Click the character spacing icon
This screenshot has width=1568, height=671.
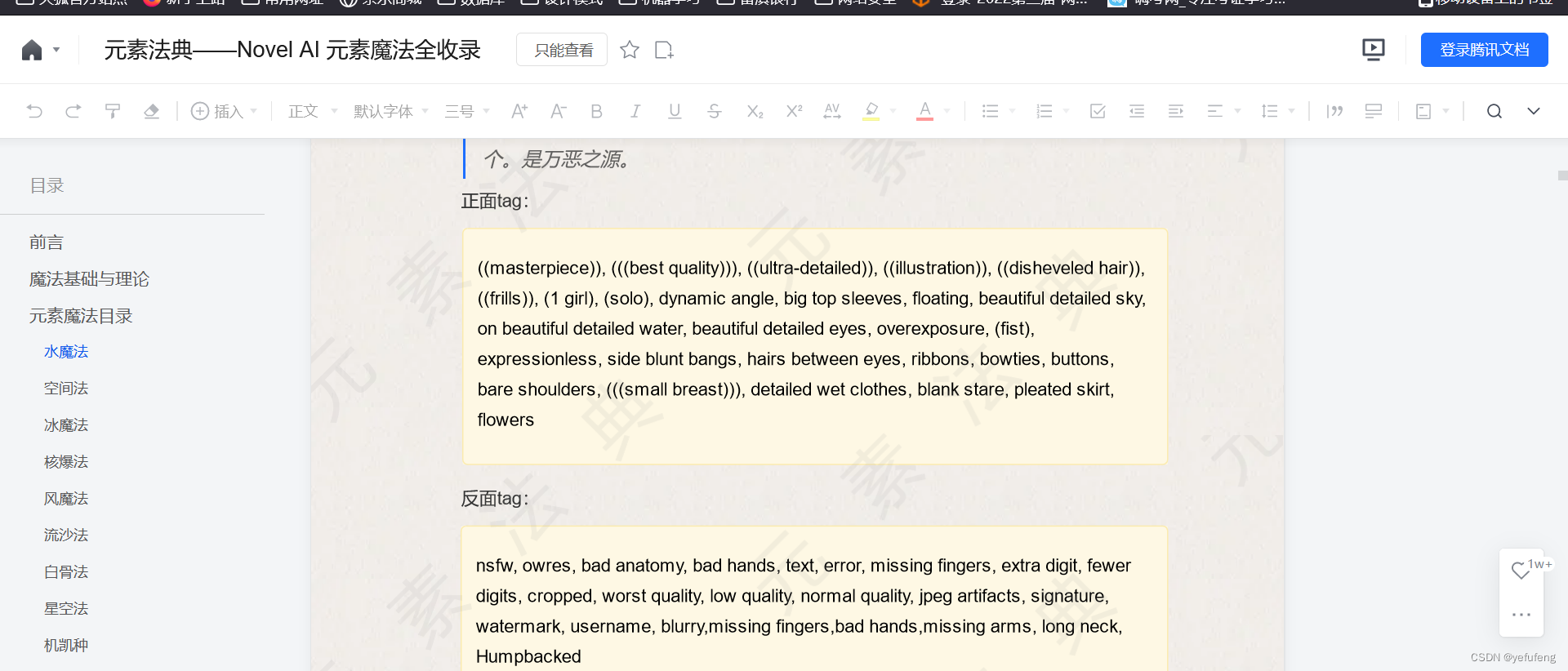(832, 111)
